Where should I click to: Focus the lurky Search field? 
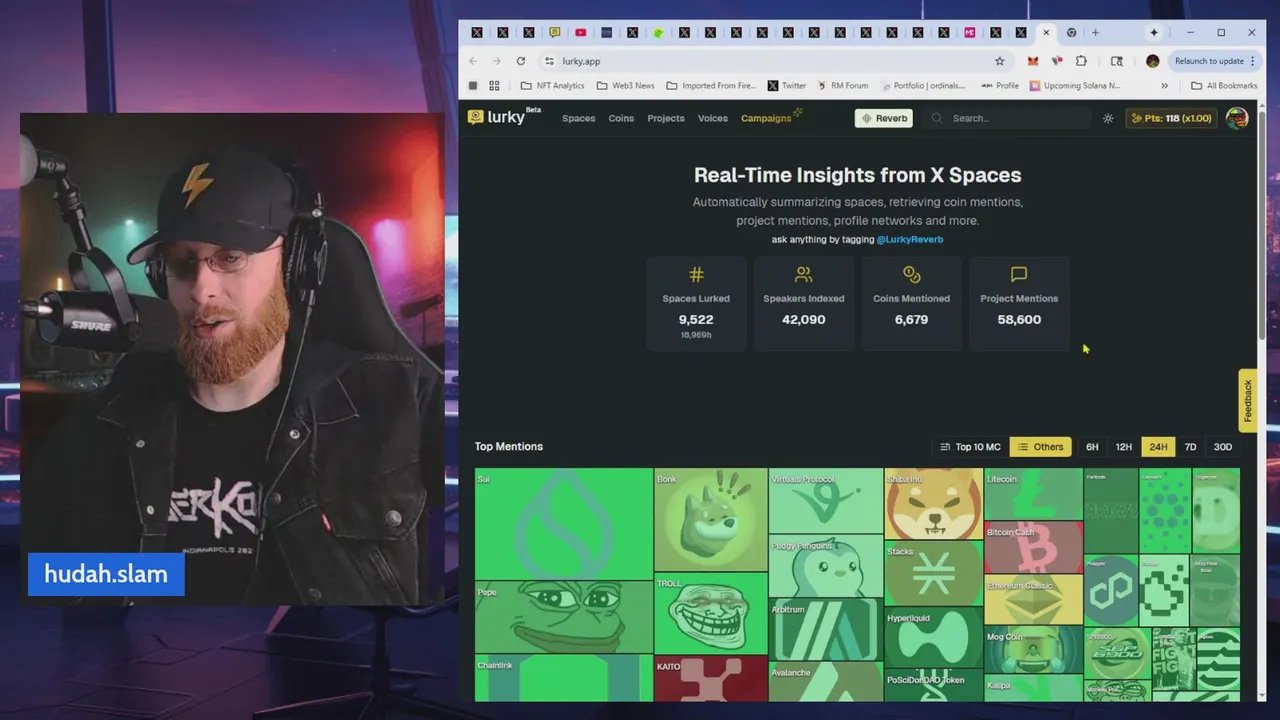pos(1007,118)
